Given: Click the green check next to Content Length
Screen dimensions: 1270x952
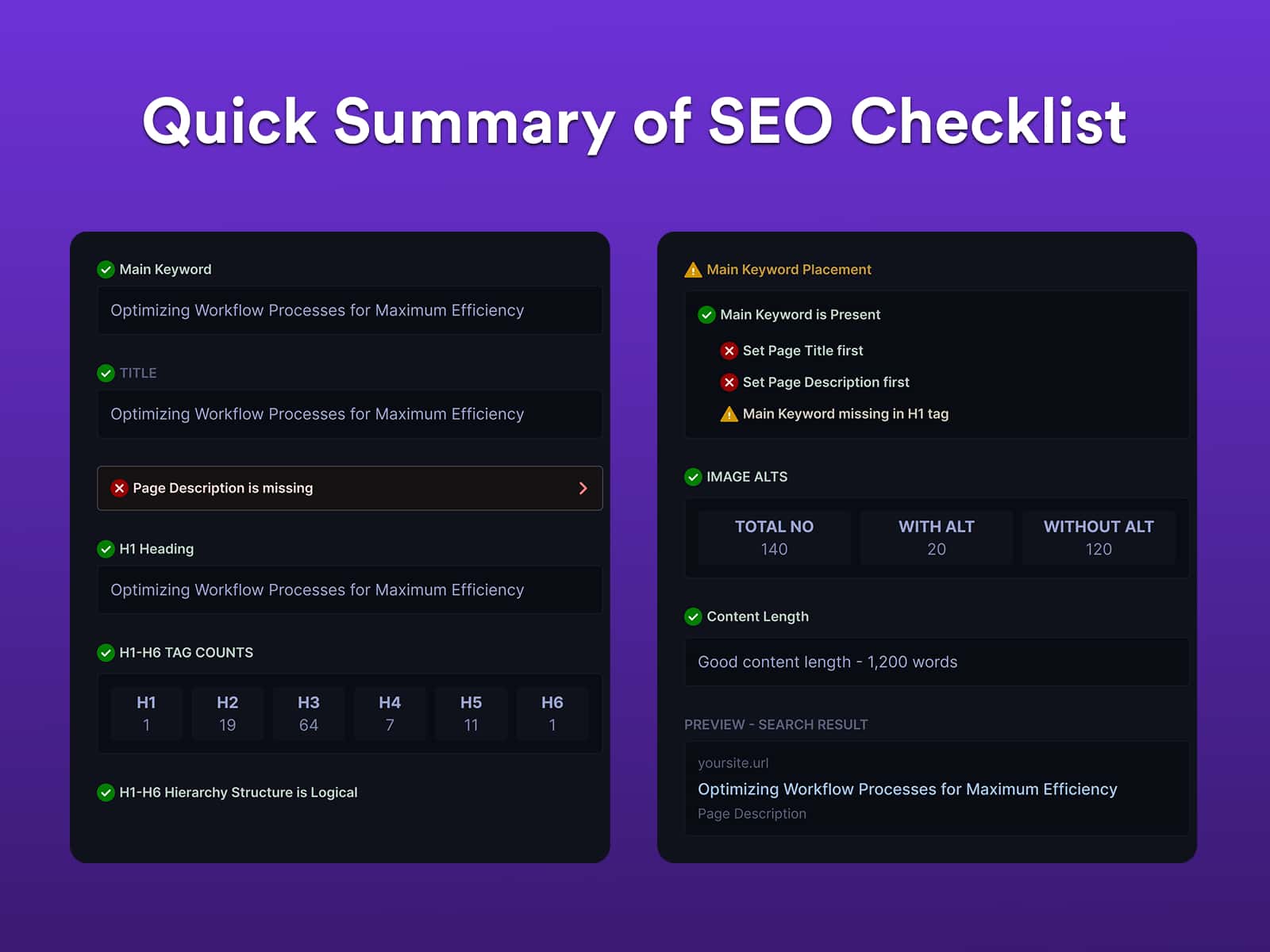Looking at the screenshot, I should click(693, 616).
